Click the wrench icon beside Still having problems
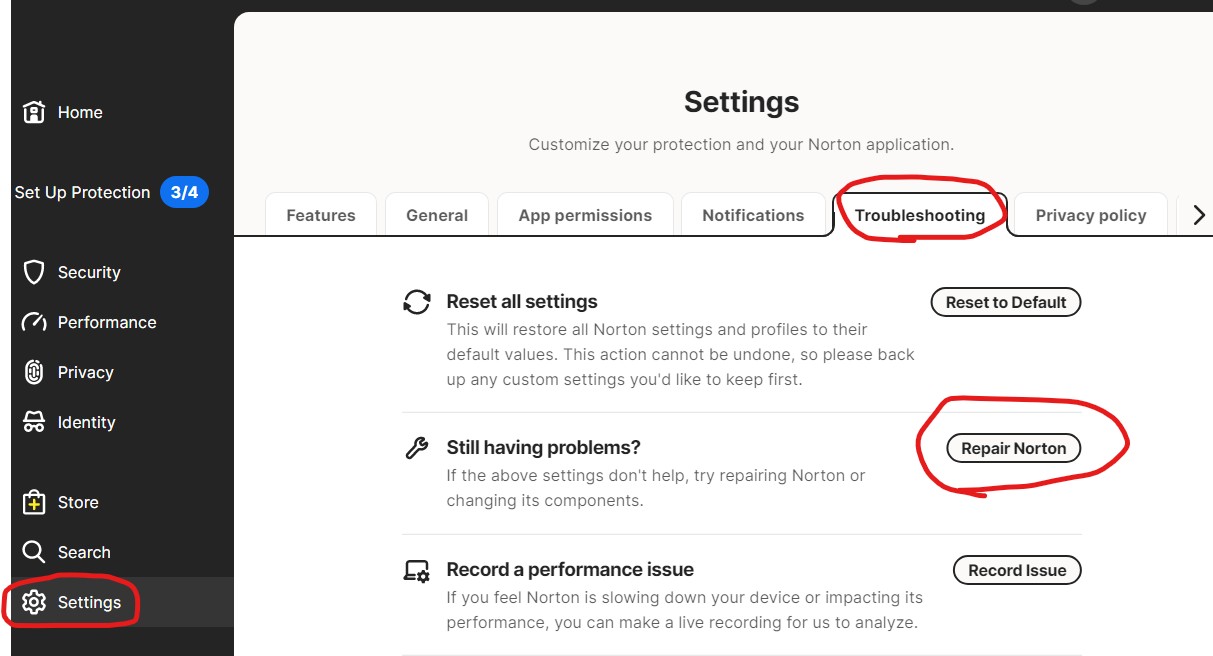Screen dimensions: 1213x656 417,447
